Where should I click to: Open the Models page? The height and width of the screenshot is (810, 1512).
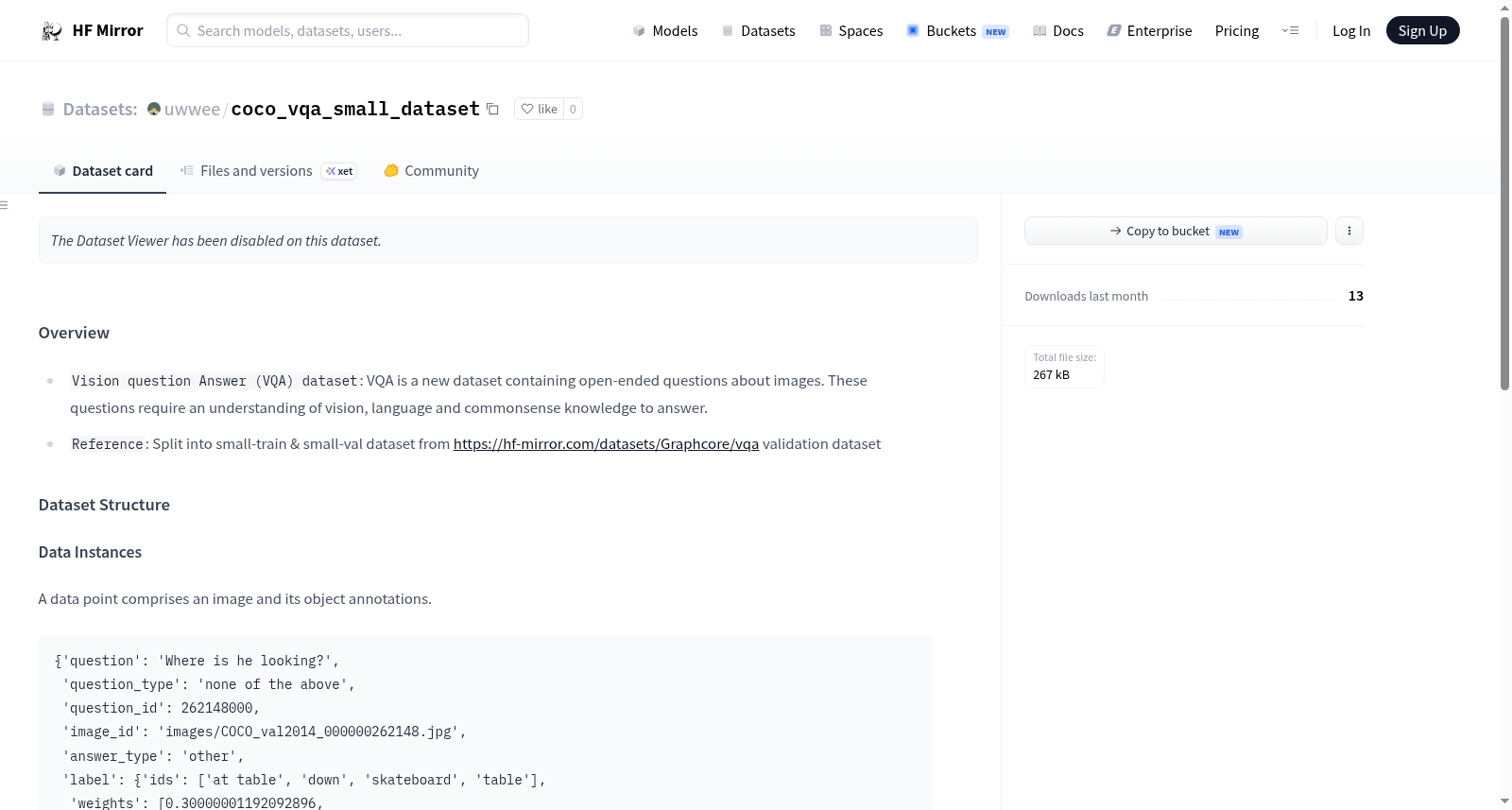665,30
